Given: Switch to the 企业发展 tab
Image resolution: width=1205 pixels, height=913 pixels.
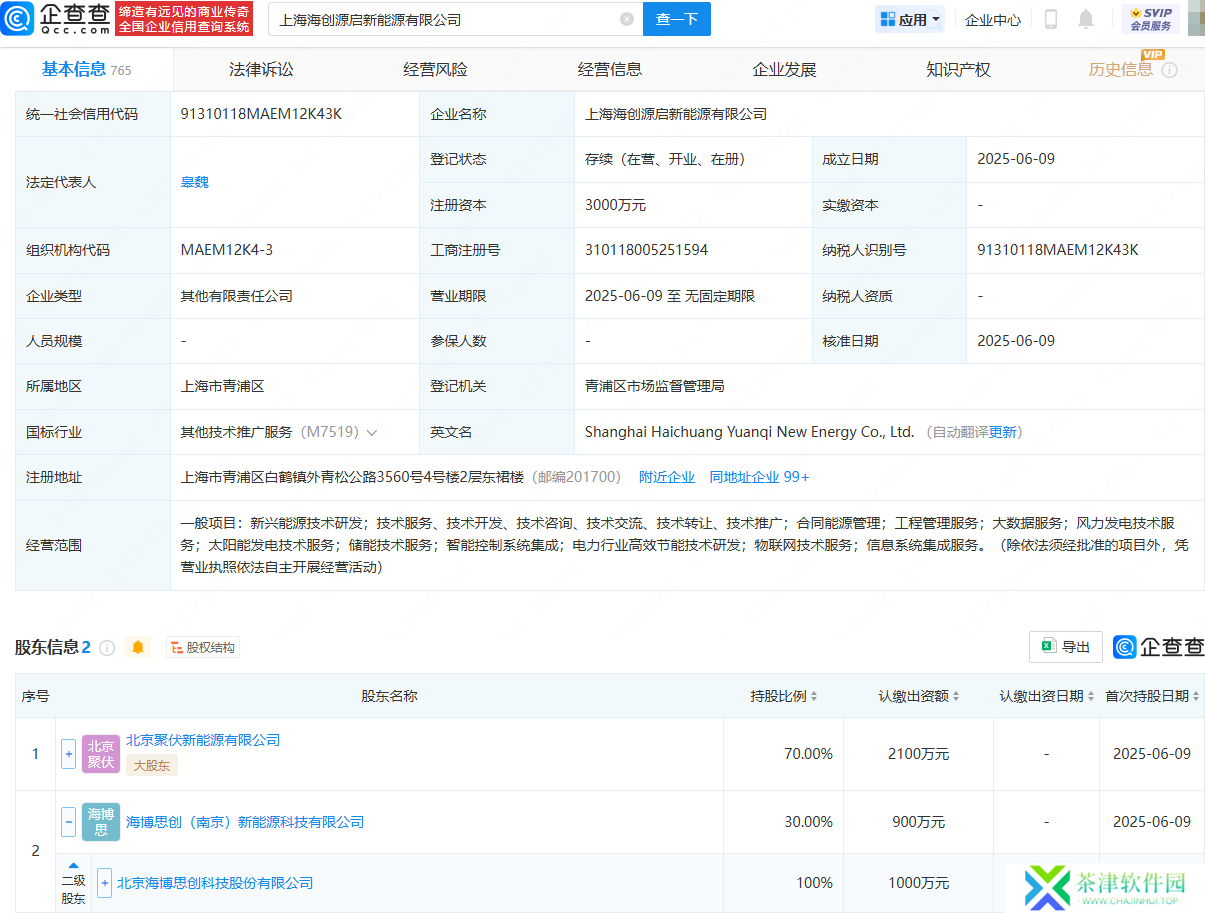Looking at the screenshot, I should click(784, 69).
